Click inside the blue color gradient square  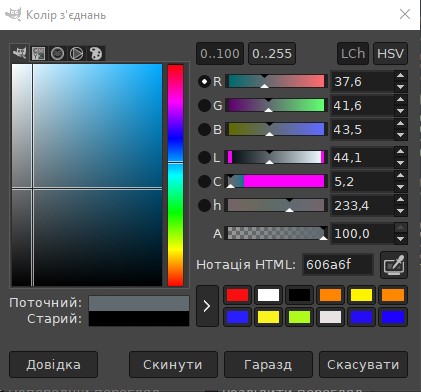(87, 175)
